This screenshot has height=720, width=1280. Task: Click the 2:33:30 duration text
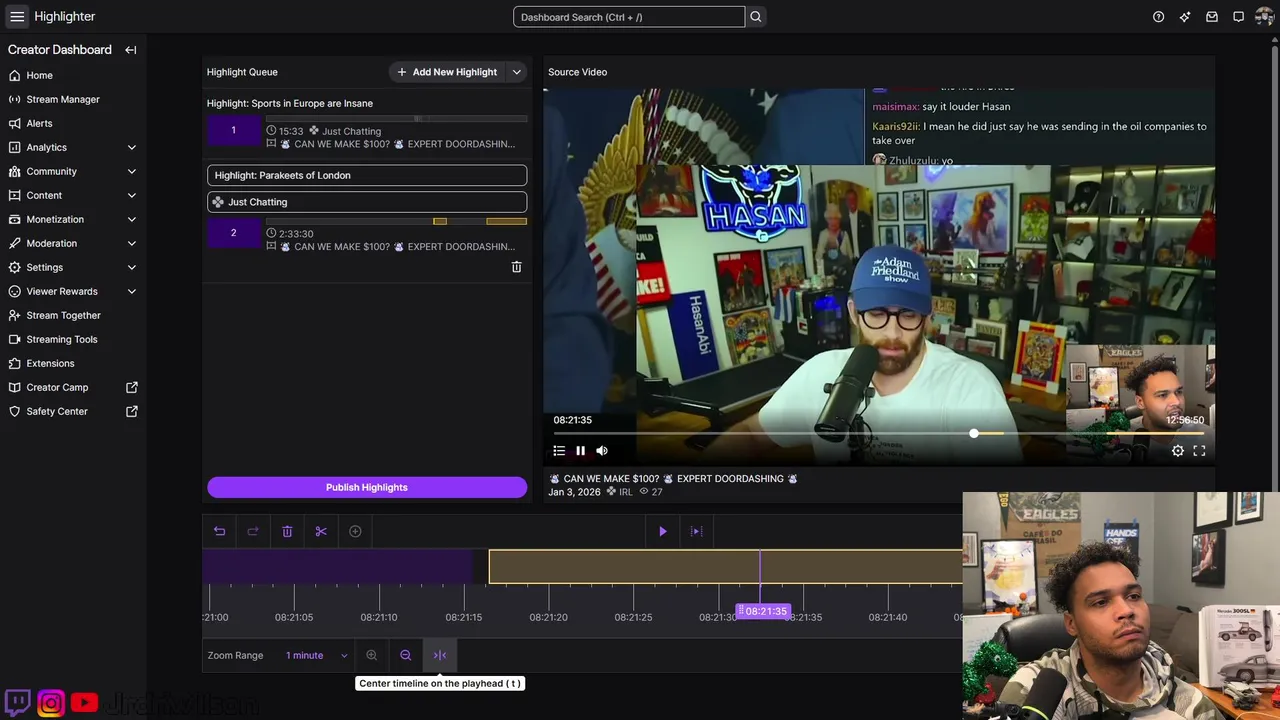pos(296,233)
